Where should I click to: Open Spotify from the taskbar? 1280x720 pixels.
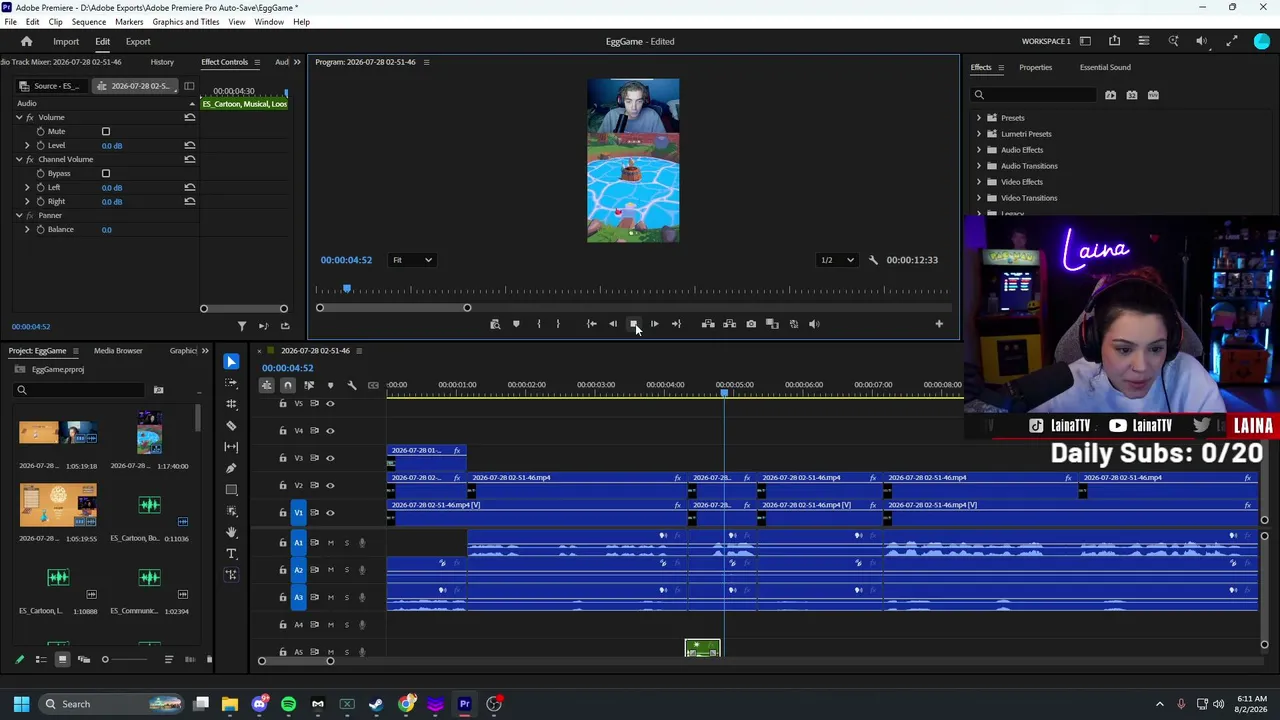click(x=289, y=704)
